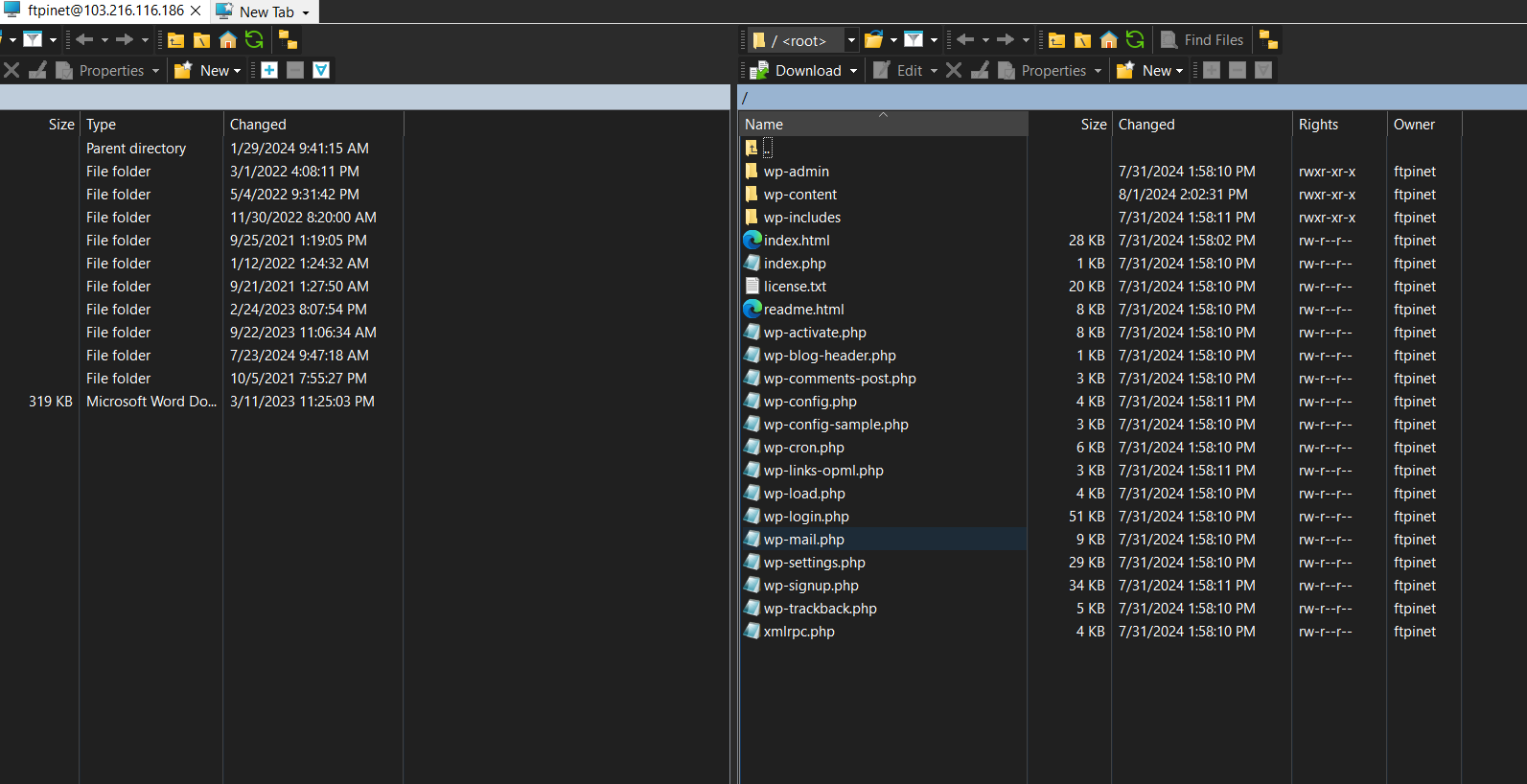This screenshot has height=784, width=1527.
Task: Click the remote New button
Action: 1144,70
